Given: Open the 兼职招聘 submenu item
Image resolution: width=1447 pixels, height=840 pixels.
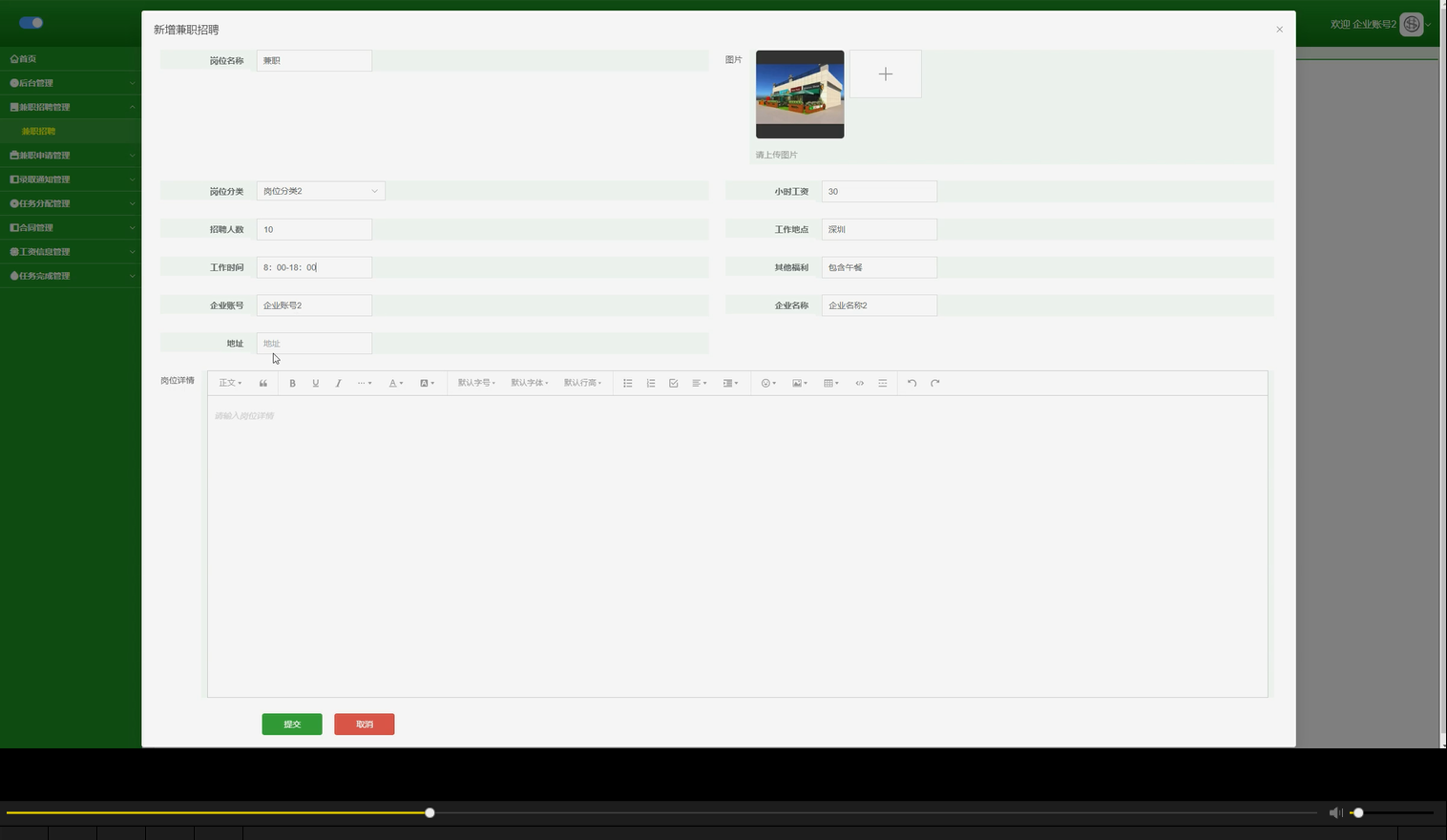Looking at the screenshot, I should 71,131.
